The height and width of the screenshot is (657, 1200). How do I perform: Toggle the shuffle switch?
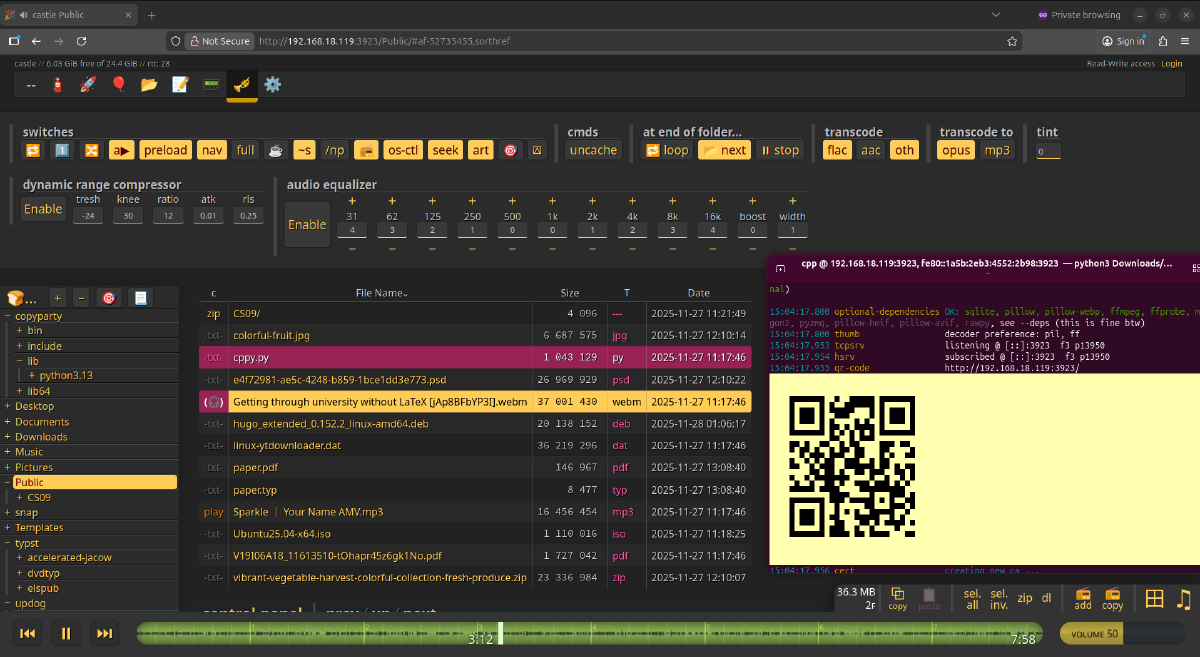click(91, 150)
